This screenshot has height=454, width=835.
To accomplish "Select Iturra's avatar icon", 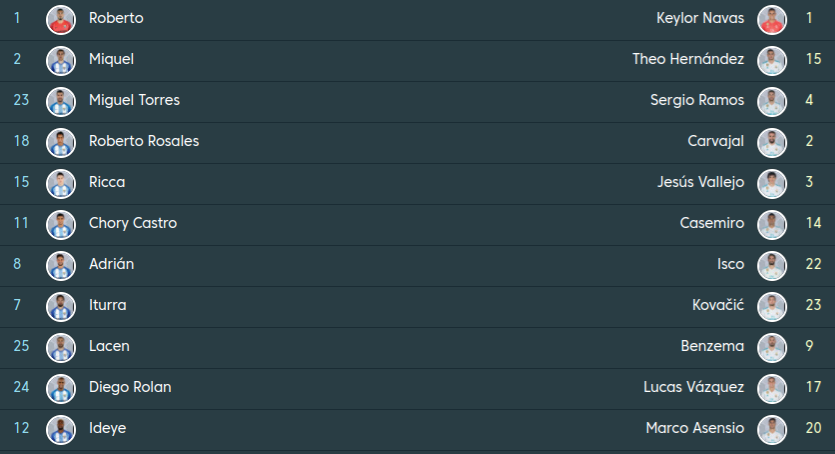I will (61, 306).
